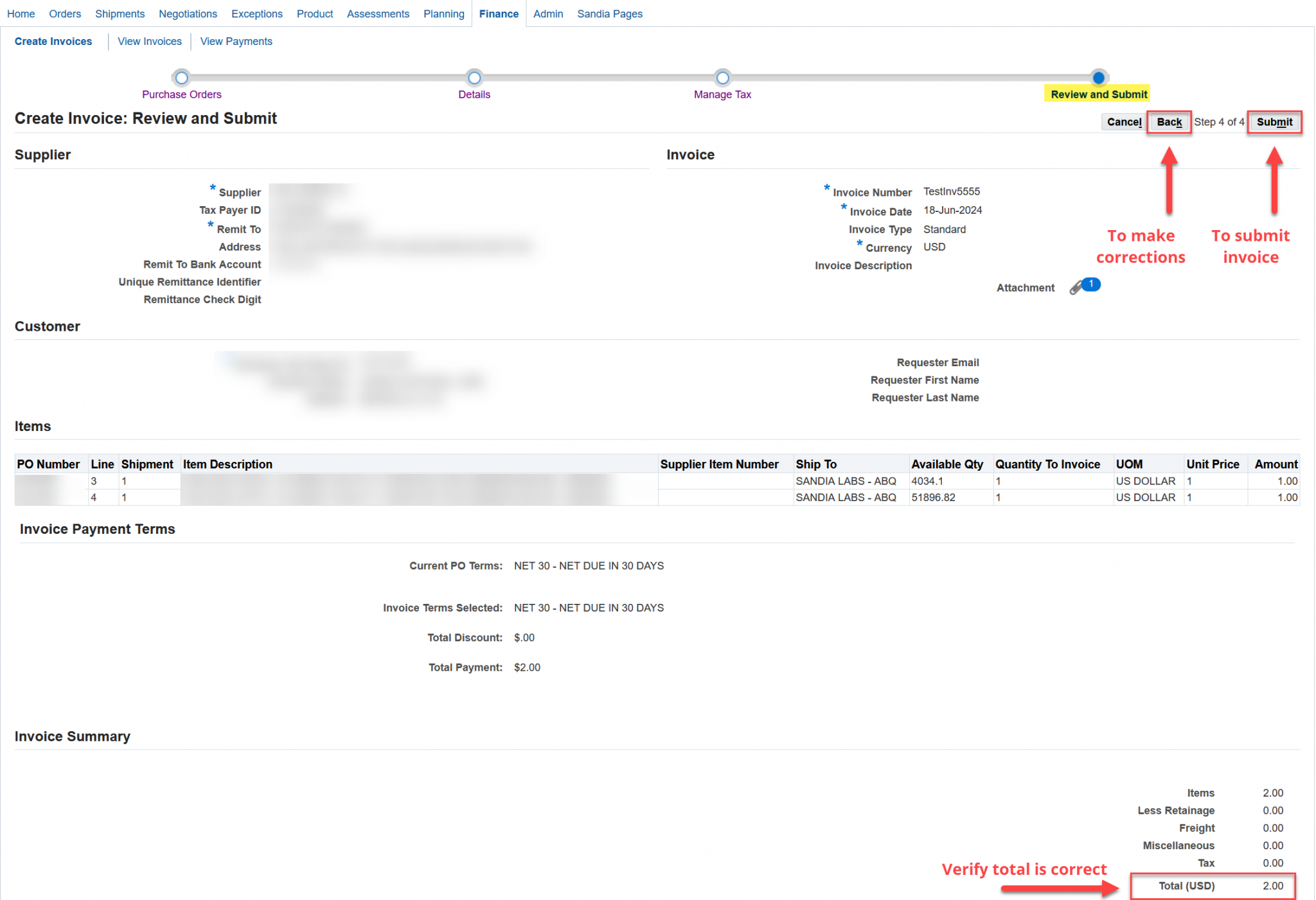Submit the invoice
Screen dimensions: 1316x900
[x=1275, y=122]
